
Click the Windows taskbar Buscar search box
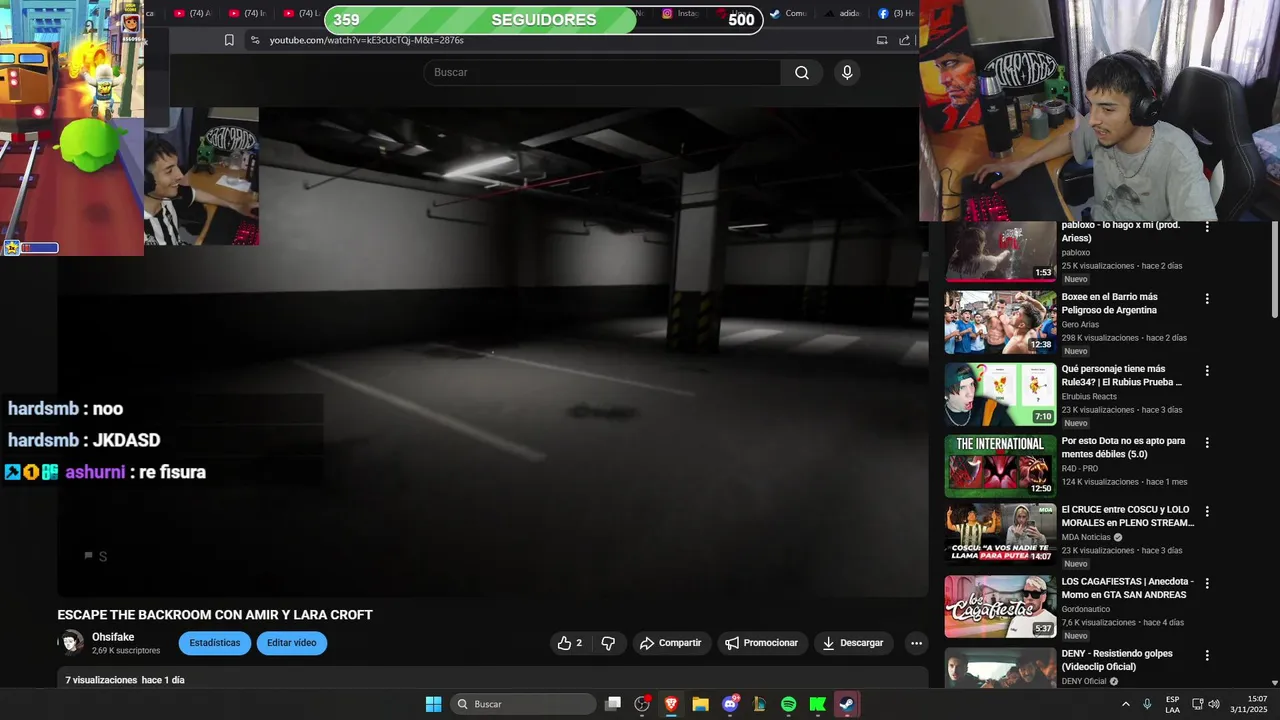[523, 704]
